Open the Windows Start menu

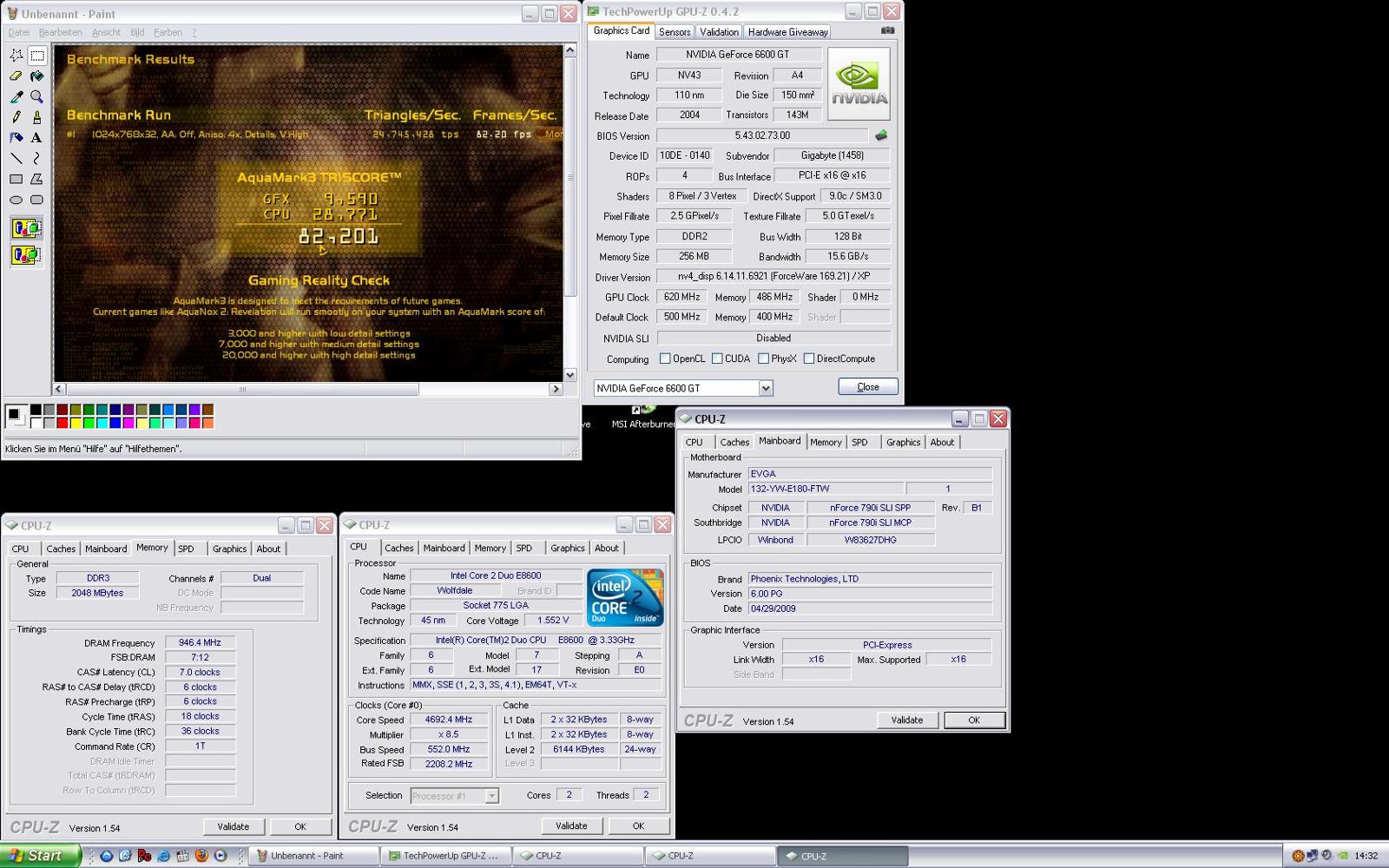(x=40, y=855)
